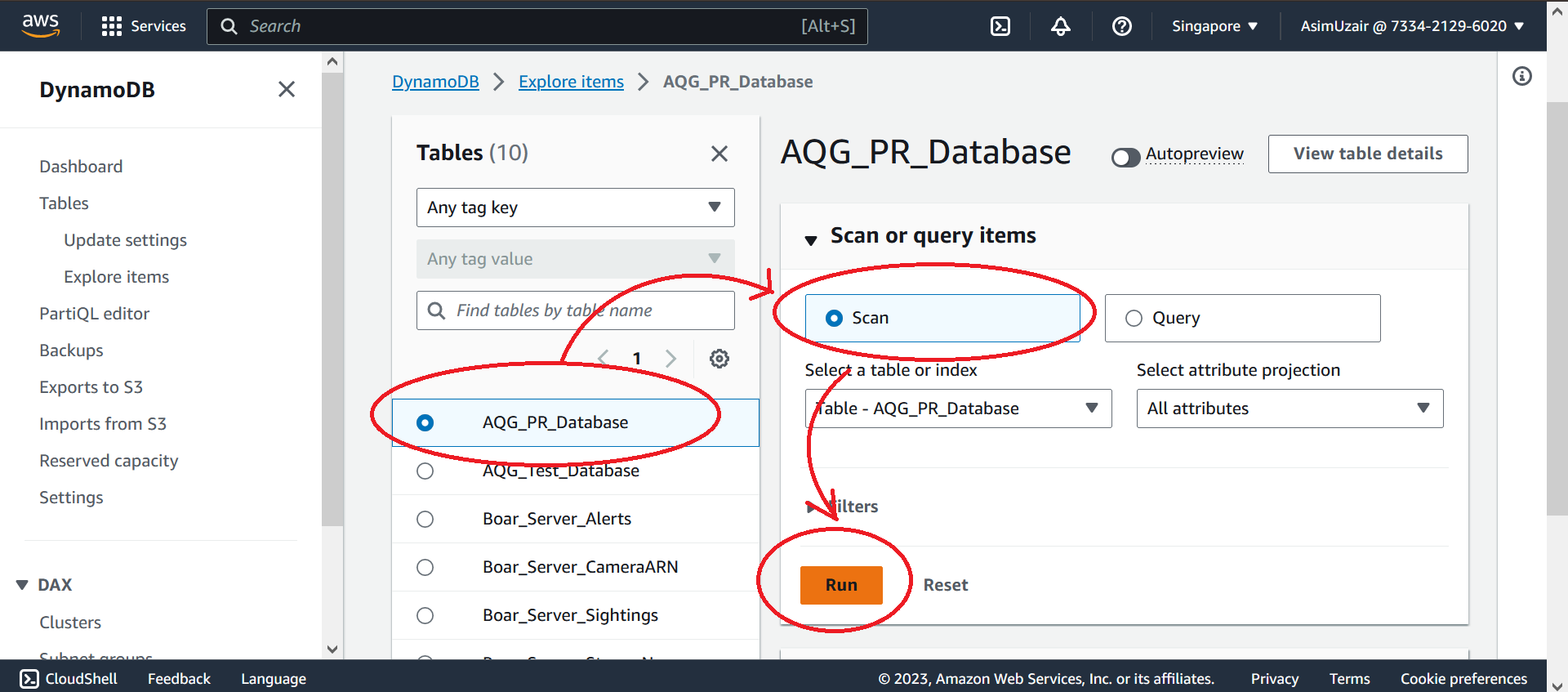Viewport: 1568px width, 692px height.
Task: Open Imports from S3
Action: click(103, 424)
